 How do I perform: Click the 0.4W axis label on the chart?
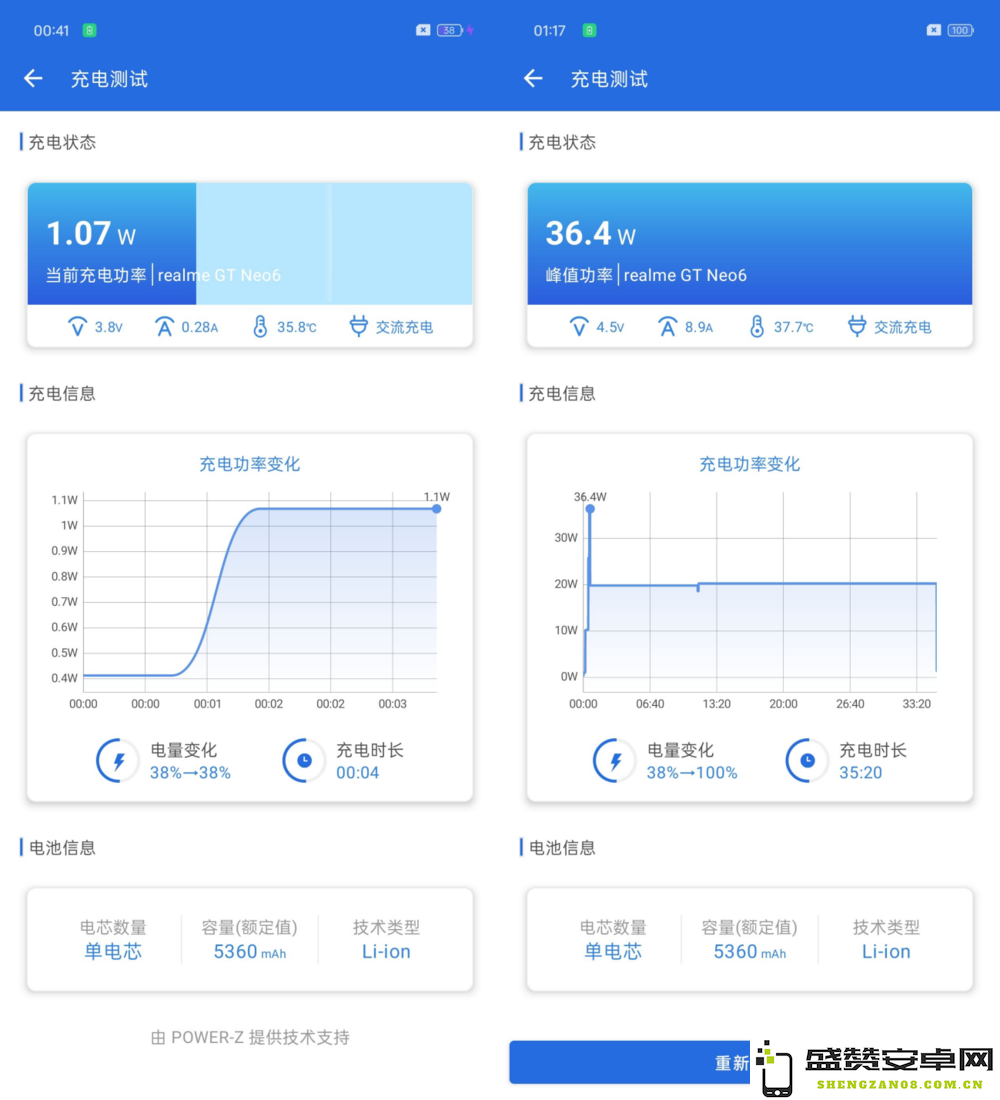(65, 678)
